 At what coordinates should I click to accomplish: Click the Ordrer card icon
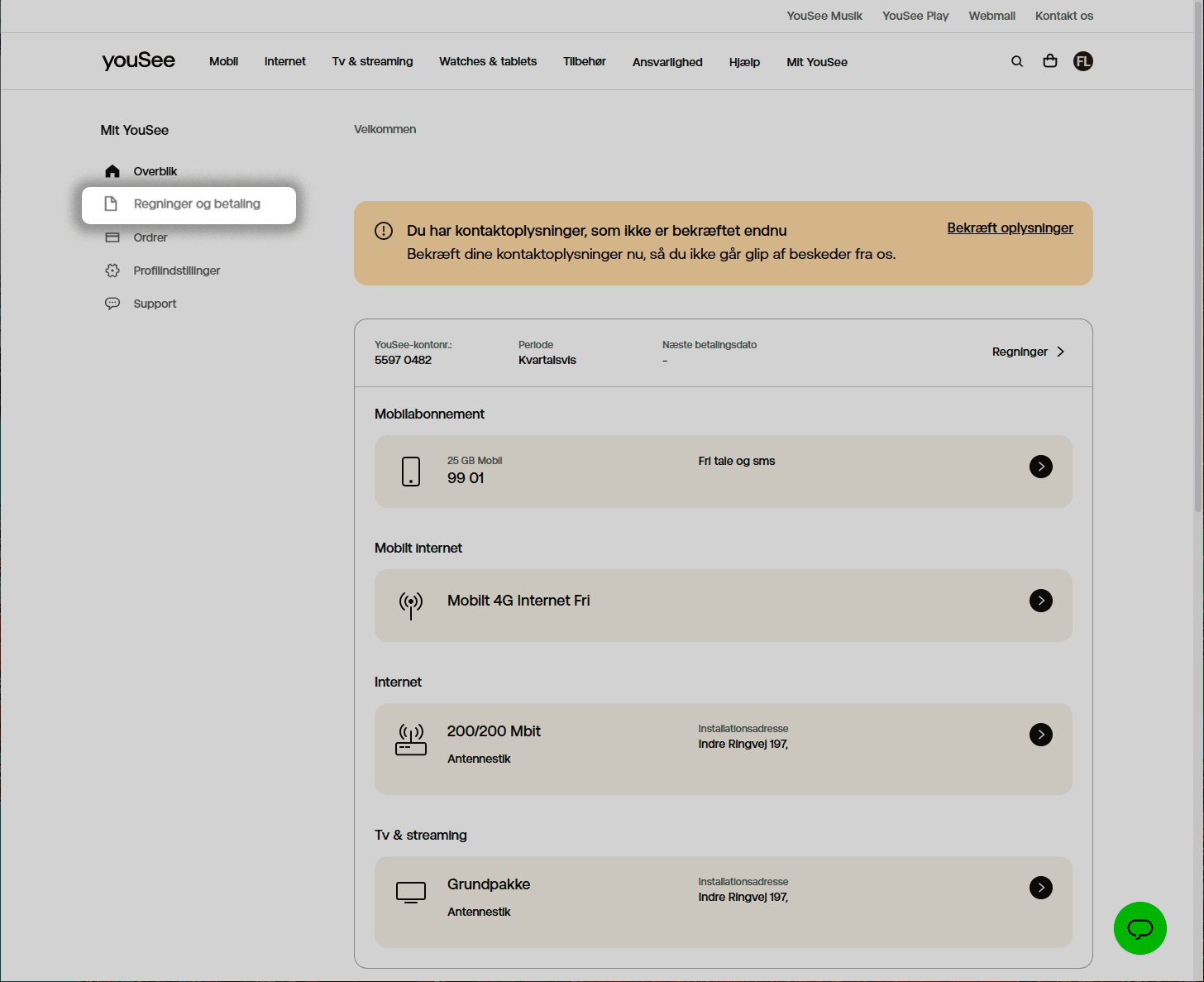click(x=112, y=237)
